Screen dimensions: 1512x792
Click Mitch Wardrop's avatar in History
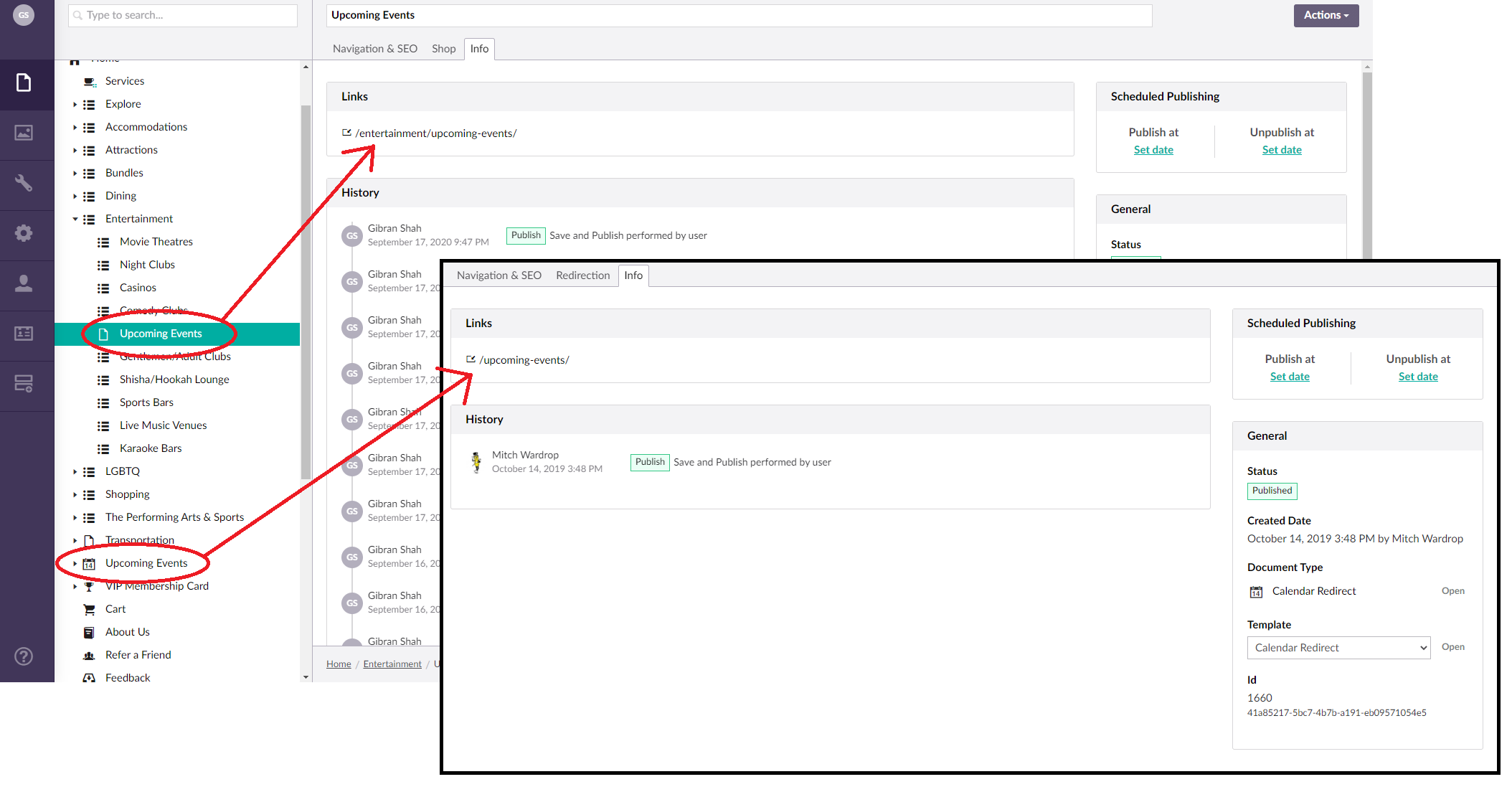tap(476, 462)
